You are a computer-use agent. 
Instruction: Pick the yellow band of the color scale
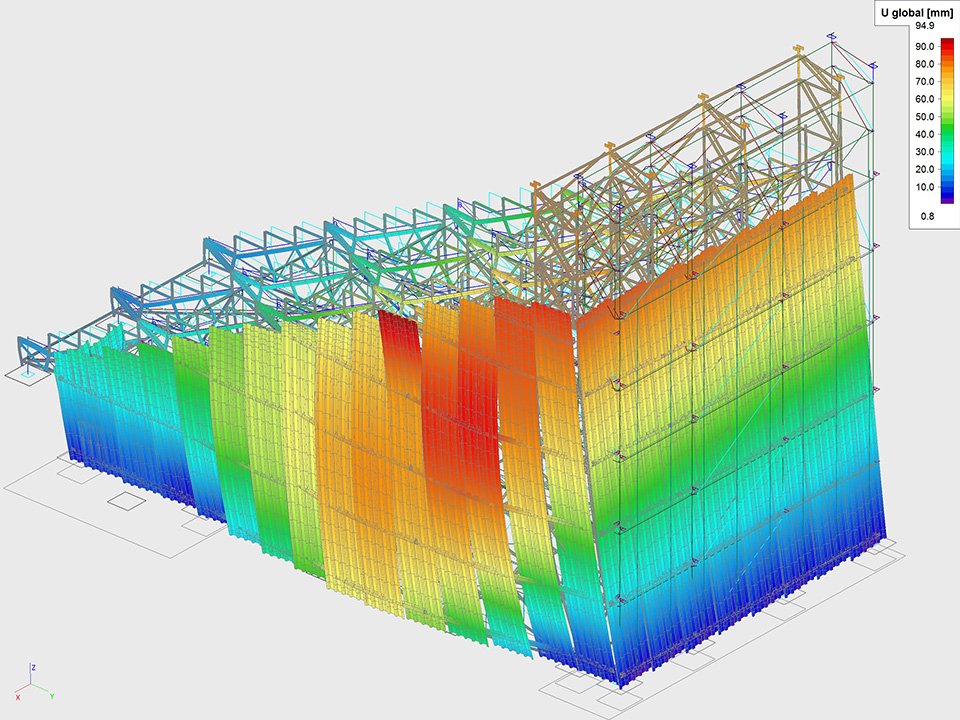click(948, 92)
